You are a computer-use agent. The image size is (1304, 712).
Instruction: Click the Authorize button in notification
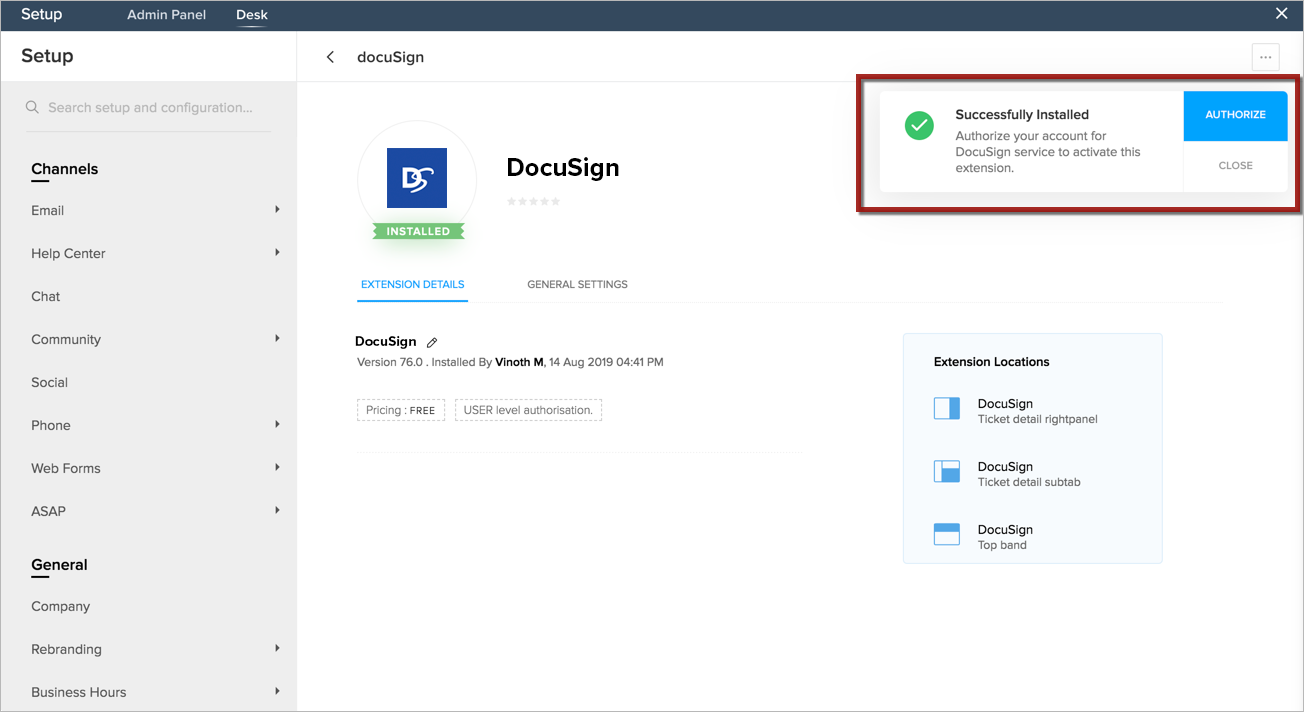(1235, 115)
